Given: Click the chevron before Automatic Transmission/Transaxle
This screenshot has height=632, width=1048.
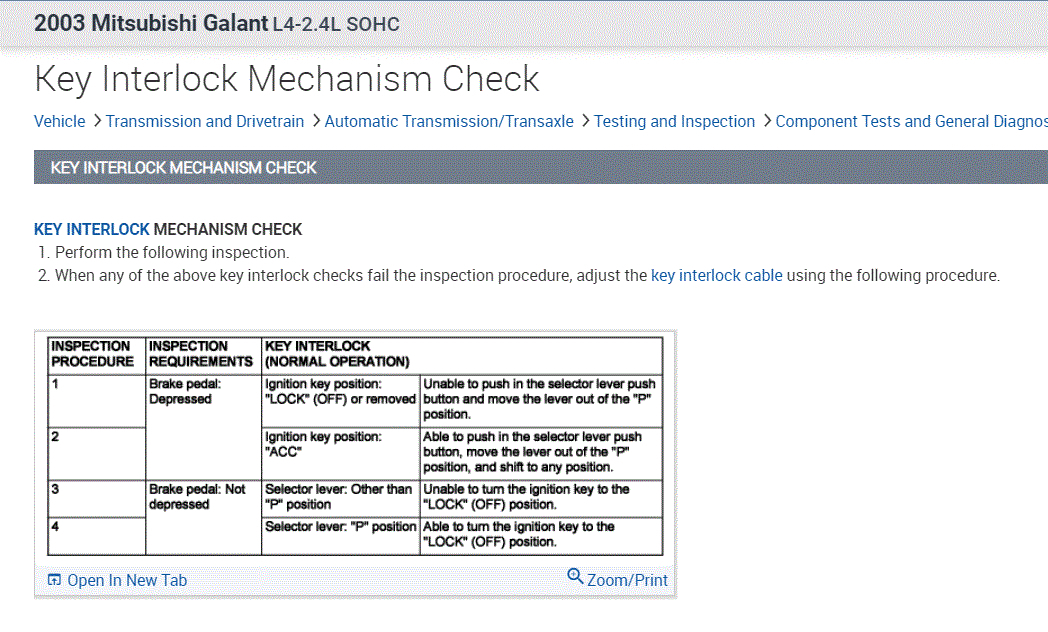Looking at the screenshot, I should click(316, 121).
